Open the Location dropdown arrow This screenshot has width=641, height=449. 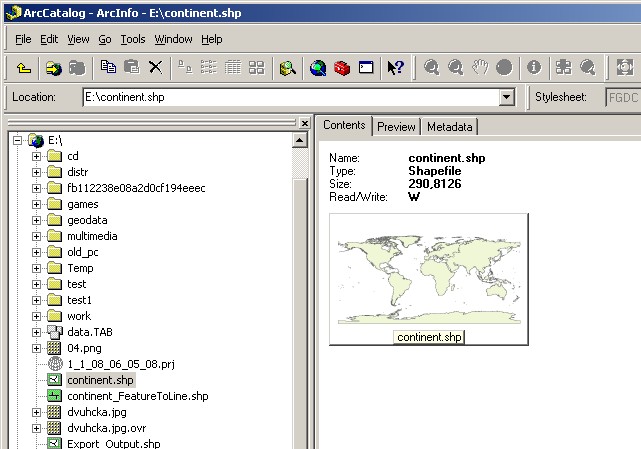pyautogui.click(x=506, y=98)
